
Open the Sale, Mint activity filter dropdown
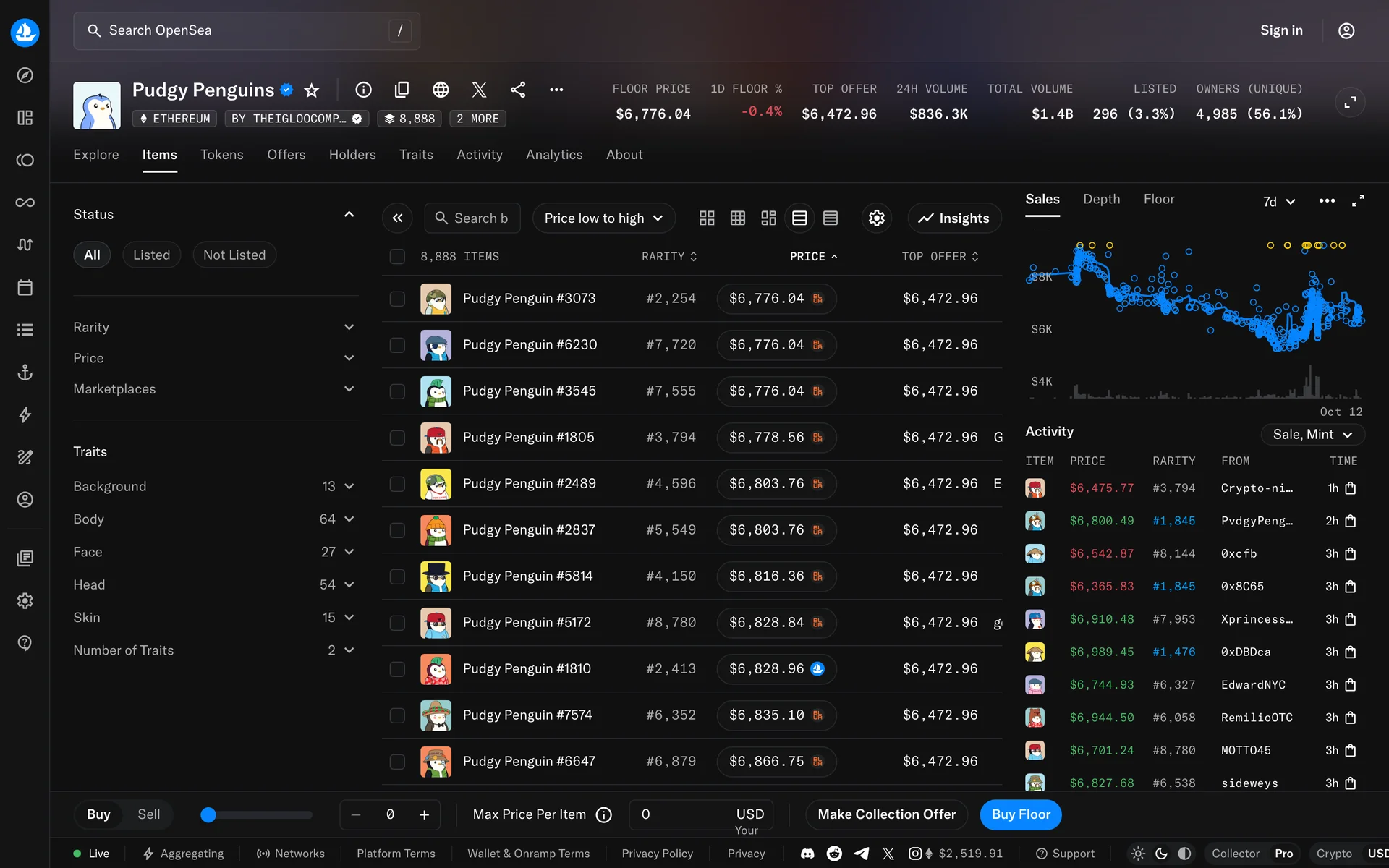[1312, 434]
